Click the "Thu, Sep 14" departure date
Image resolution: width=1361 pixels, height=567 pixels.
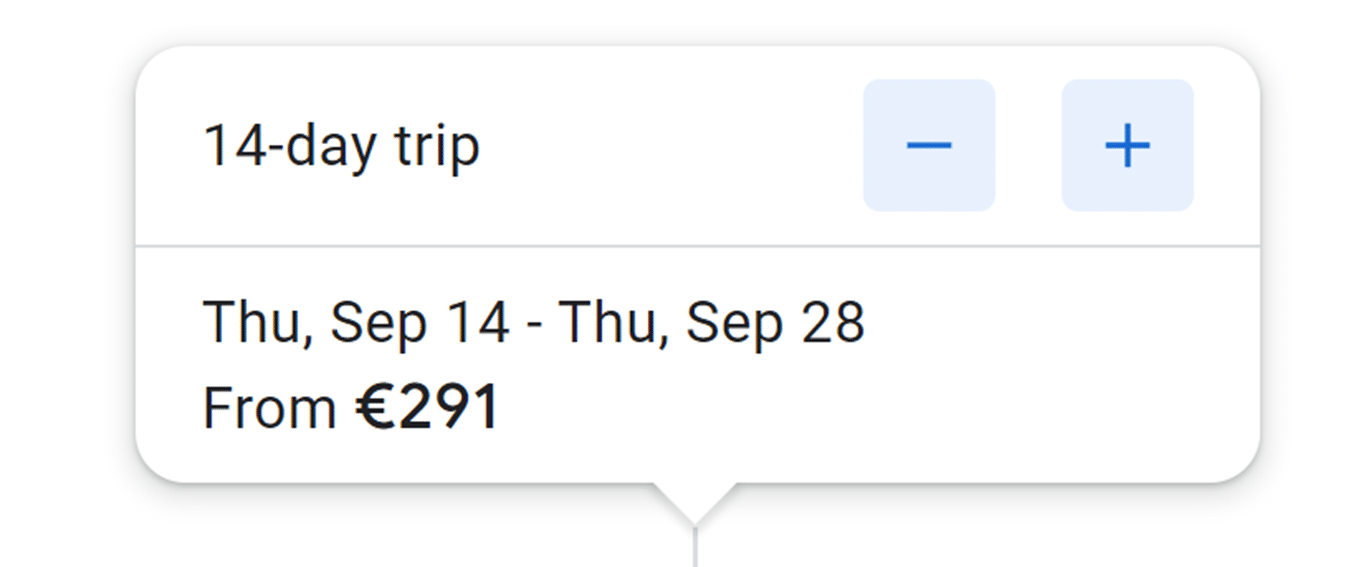click(355, 324)
